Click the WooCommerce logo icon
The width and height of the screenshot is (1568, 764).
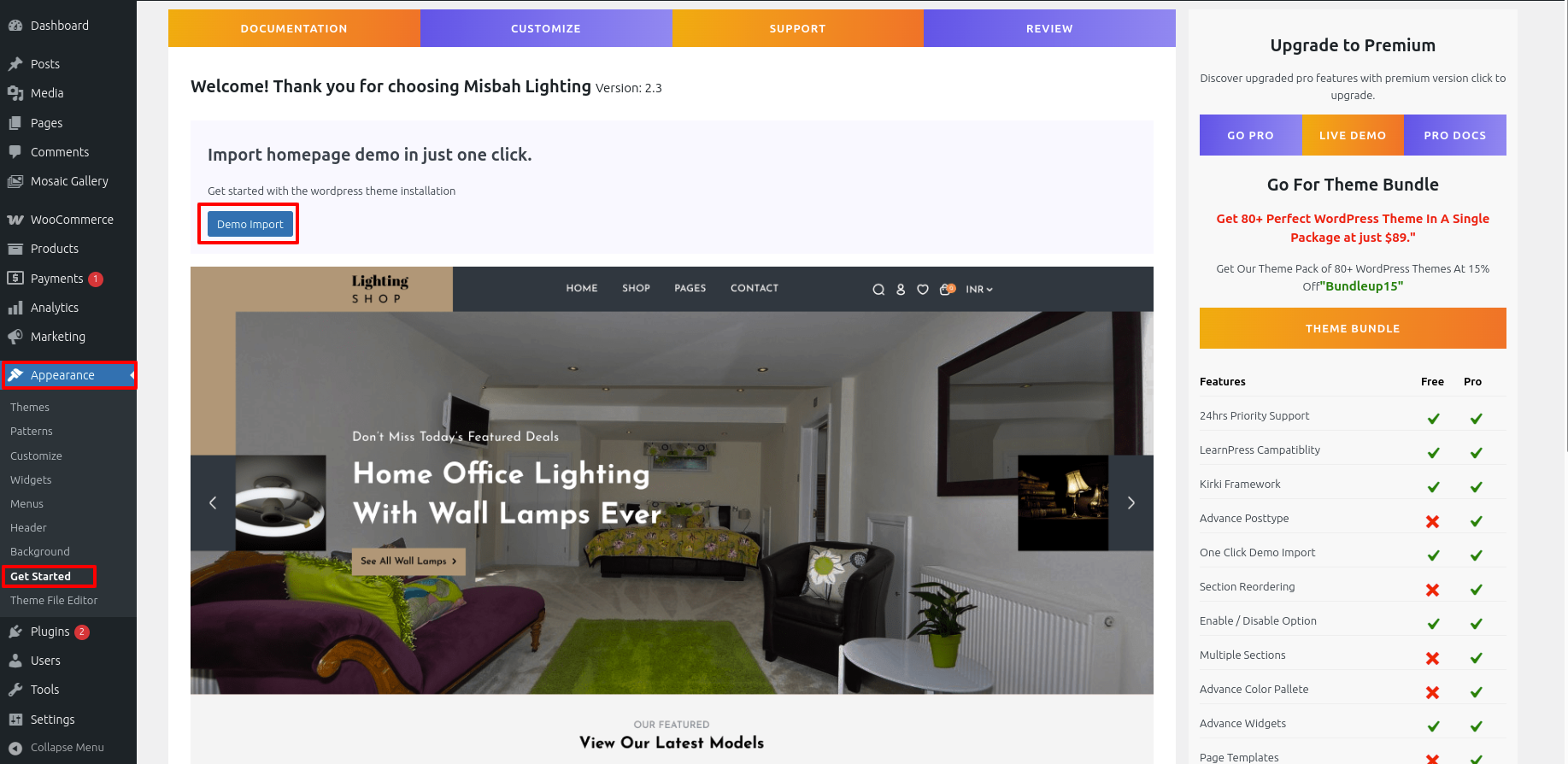coord(15,220)
